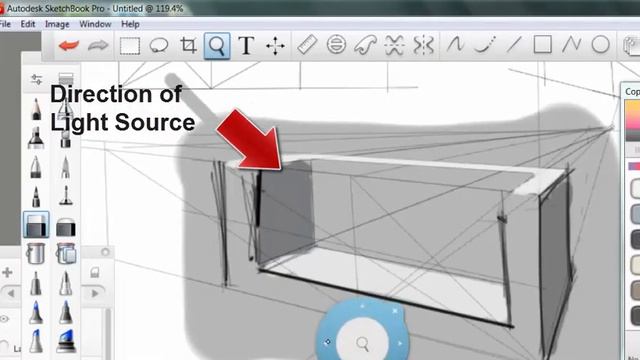This screenshot has height=360, width=640.
Task: Toggle the Ellipse guide tool
Action: pyautogui.click(x=336, y=45)
